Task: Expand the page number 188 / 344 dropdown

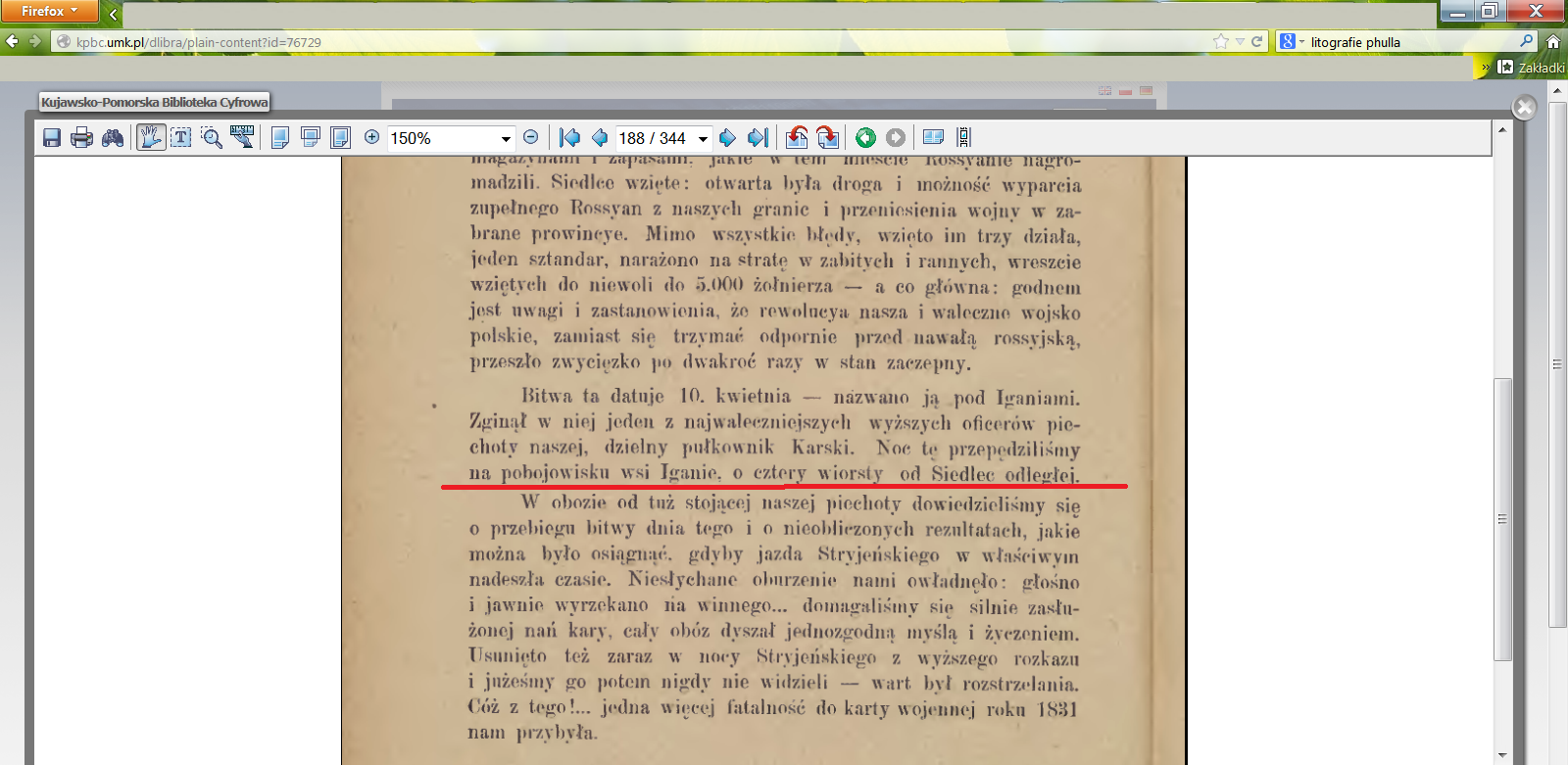Action: point(703,138)
